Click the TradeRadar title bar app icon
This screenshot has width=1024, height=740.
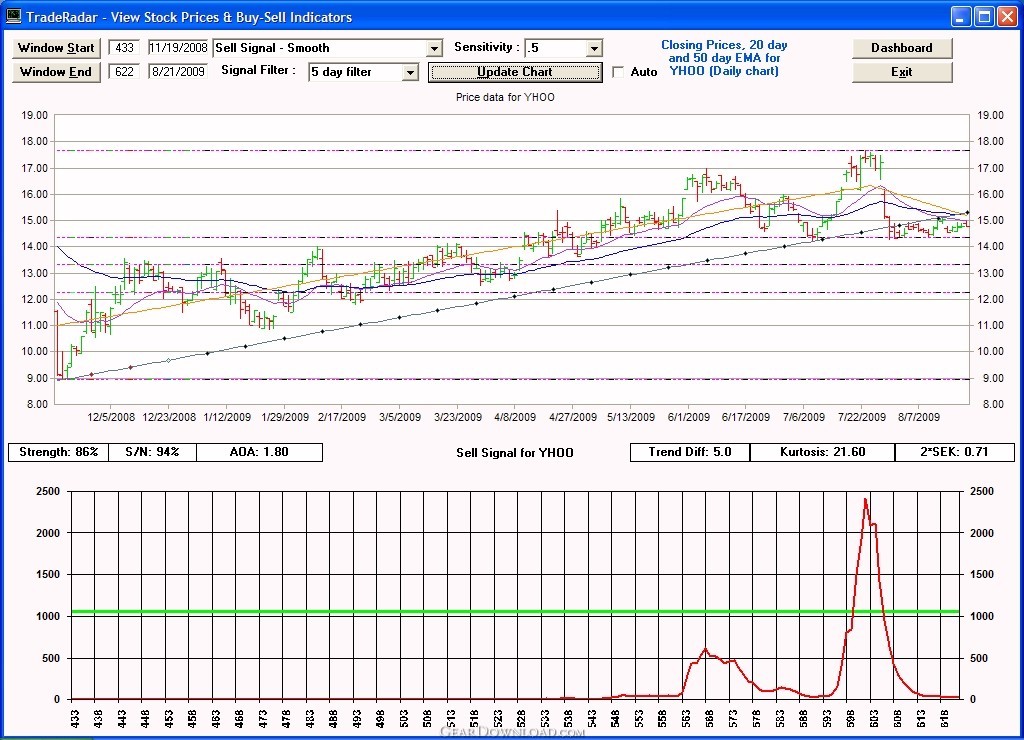point(13,16)
